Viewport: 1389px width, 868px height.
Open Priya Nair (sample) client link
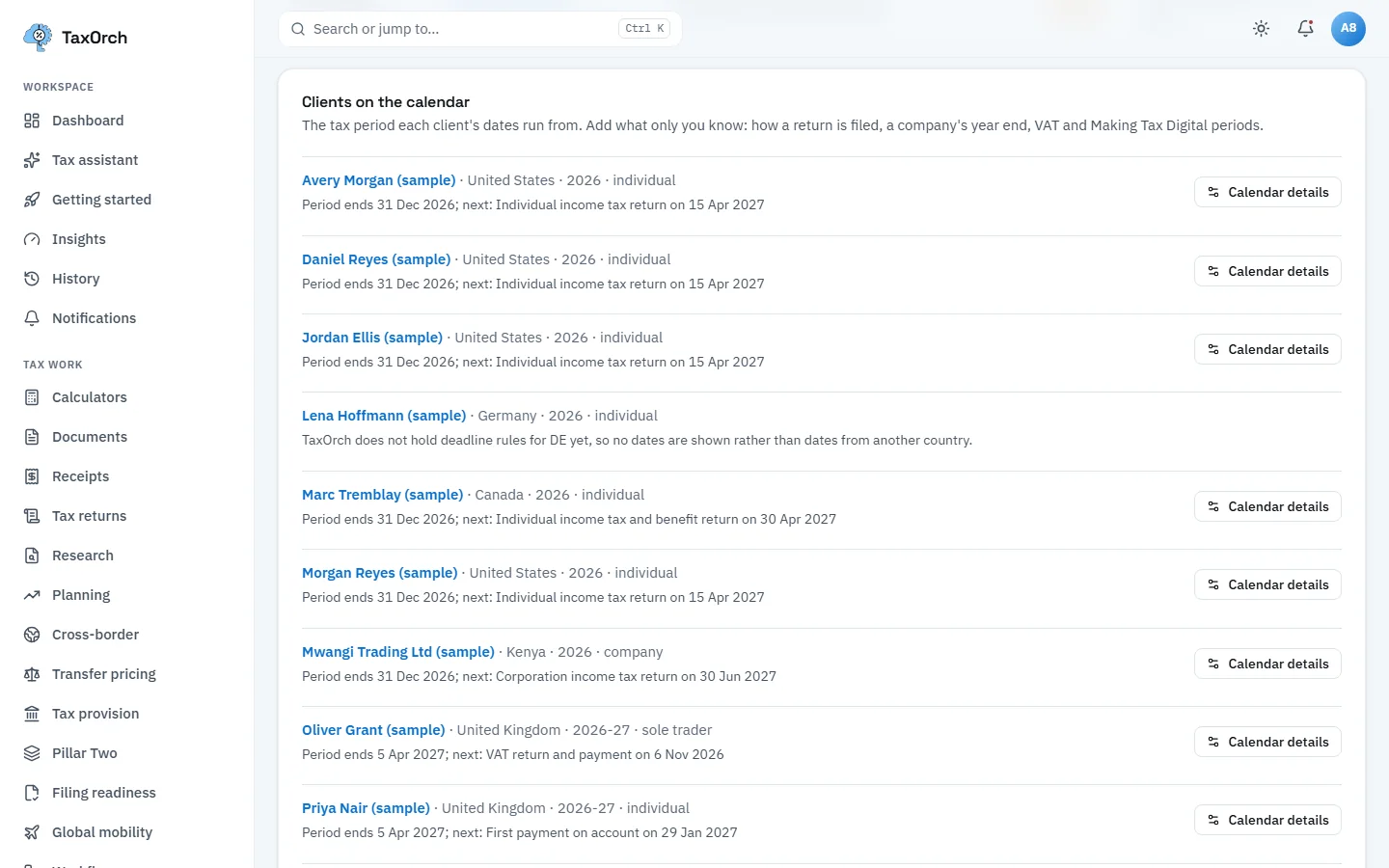tap(366, 808)
